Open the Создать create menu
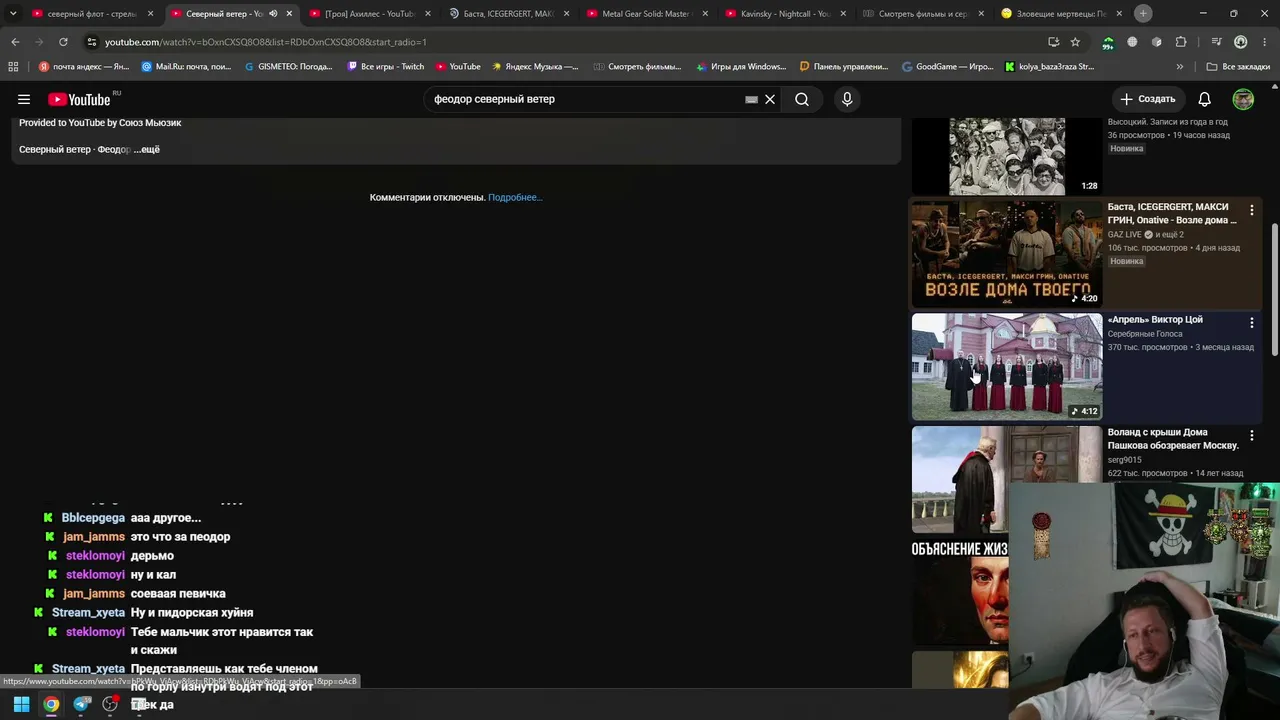 (x=1148, y=99)
